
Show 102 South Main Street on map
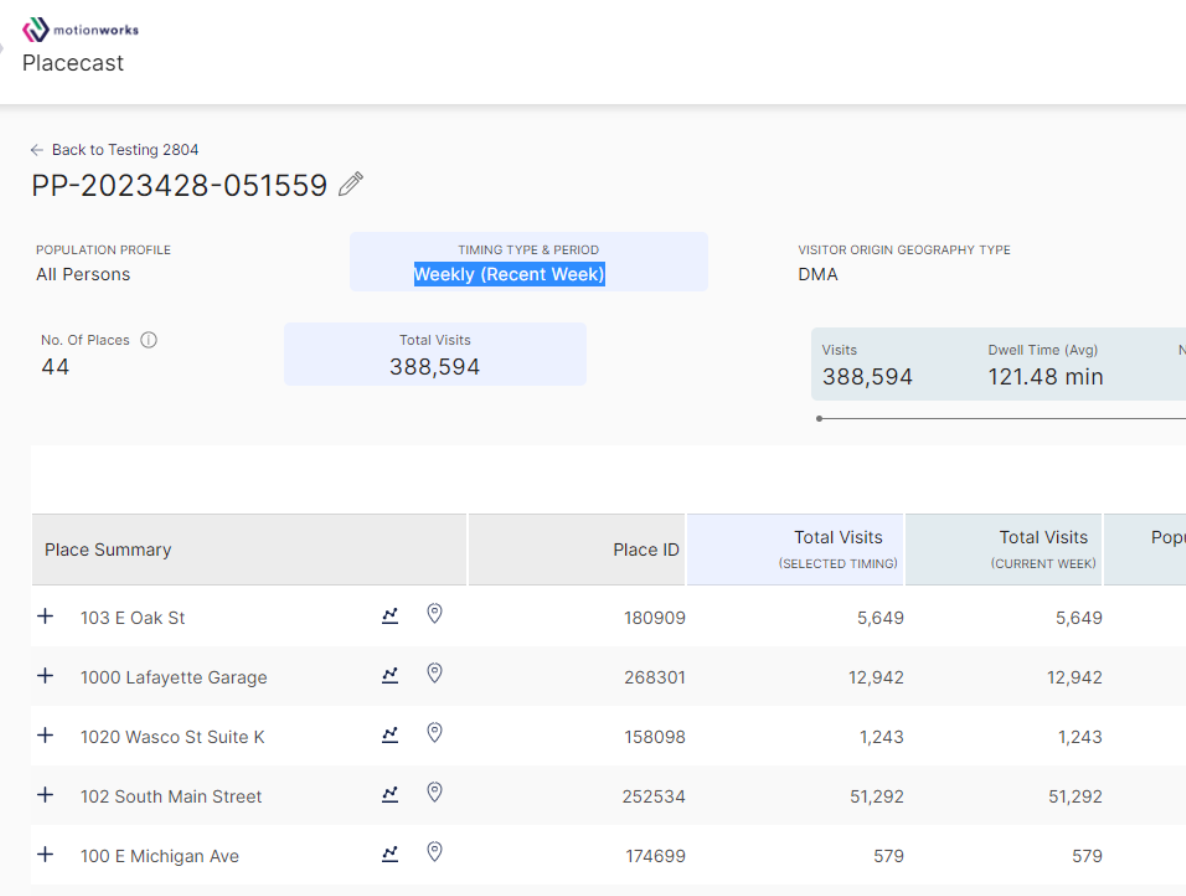click(x=434, y=792)
